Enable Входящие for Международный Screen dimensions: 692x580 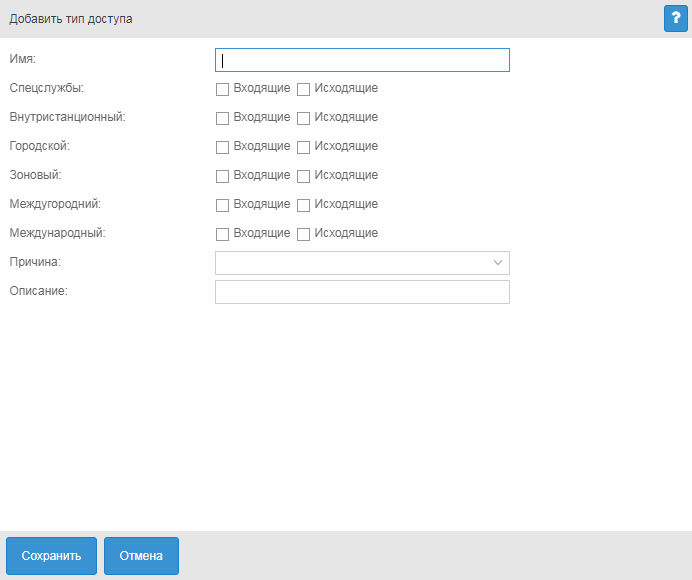[x=222, y=234]
